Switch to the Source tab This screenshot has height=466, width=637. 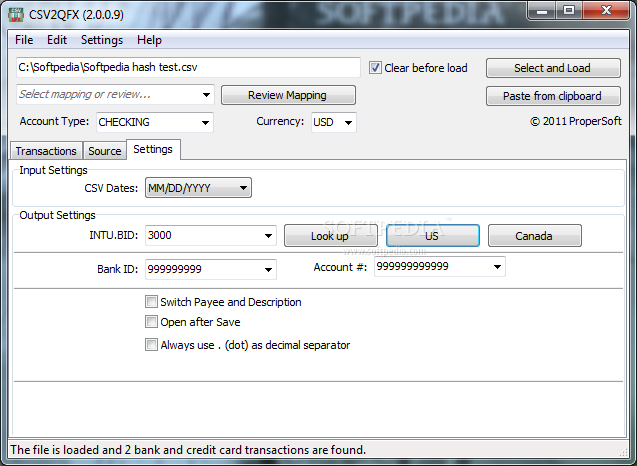[x=104, y=151]
